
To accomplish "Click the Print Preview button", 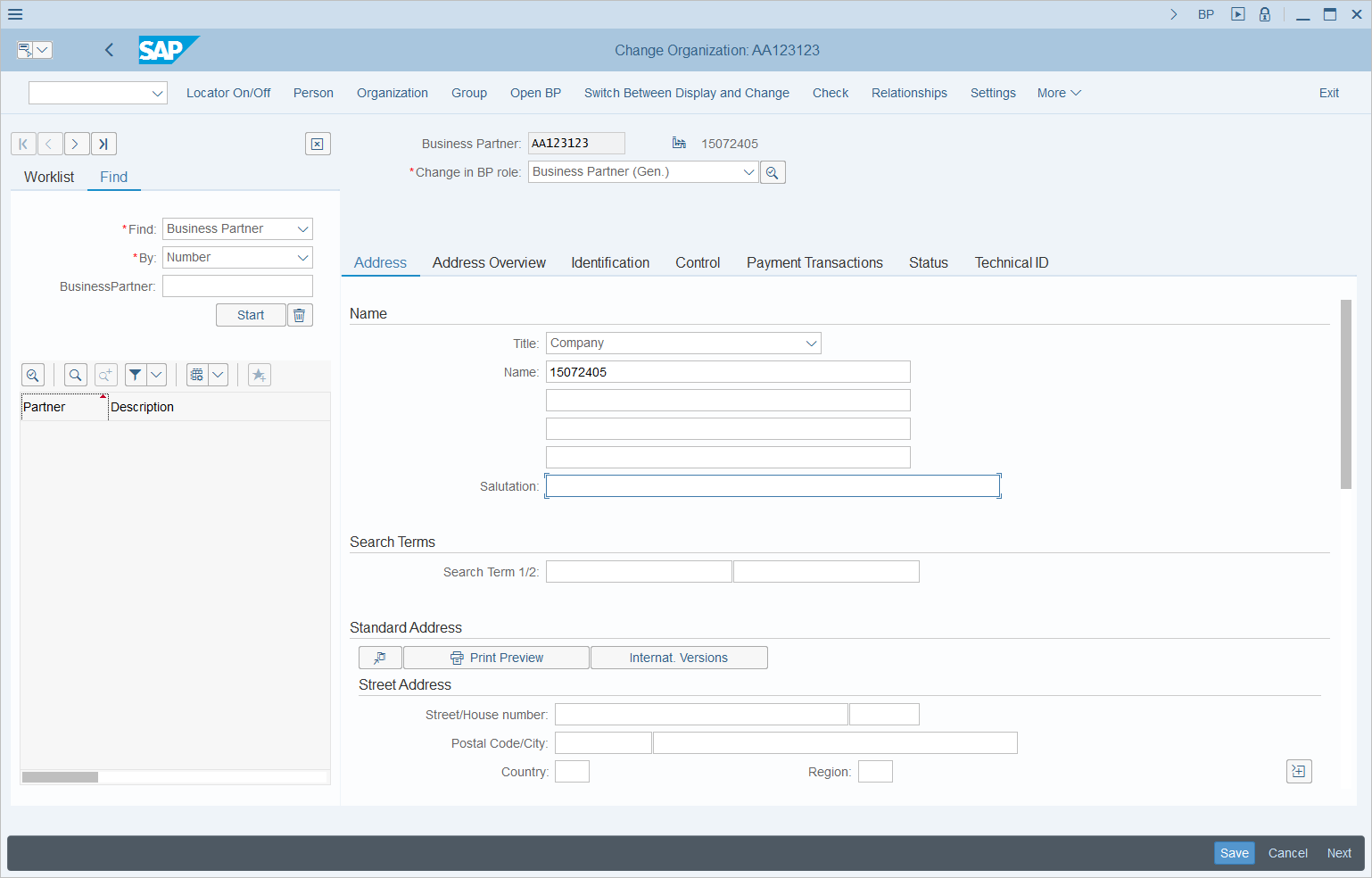I will click(x=497, y=658).
